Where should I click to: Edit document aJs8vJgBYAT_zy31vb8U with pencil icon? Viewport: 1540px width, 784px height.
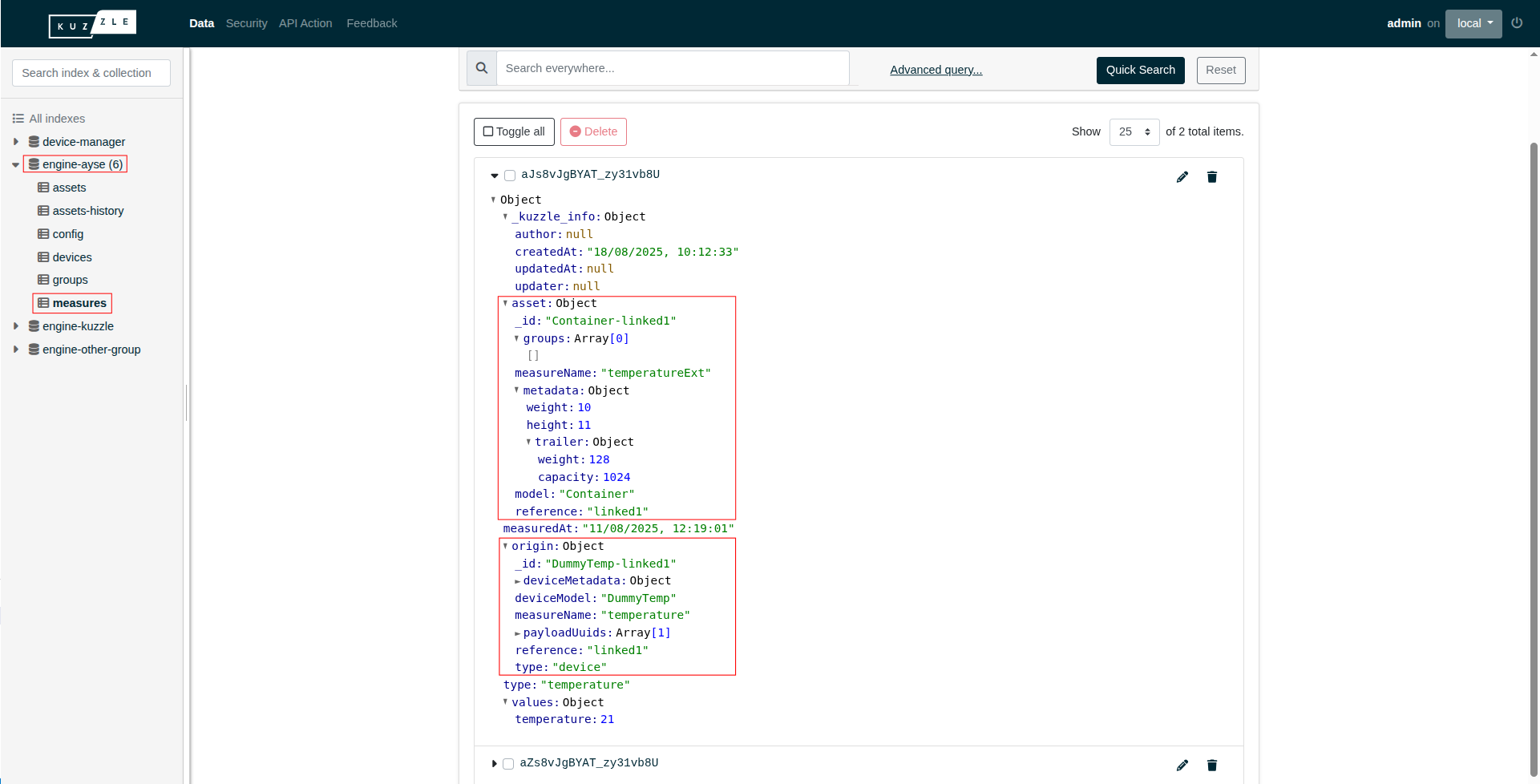[x=1182, y=177]
